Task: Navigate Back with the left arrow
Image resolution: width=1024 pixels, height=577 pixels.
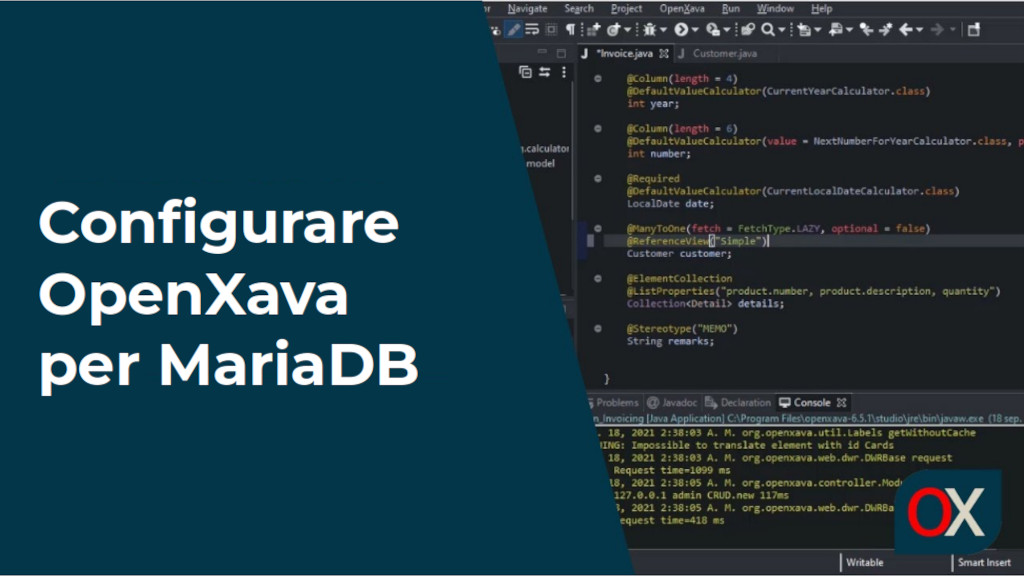Action: coord(906,29)
